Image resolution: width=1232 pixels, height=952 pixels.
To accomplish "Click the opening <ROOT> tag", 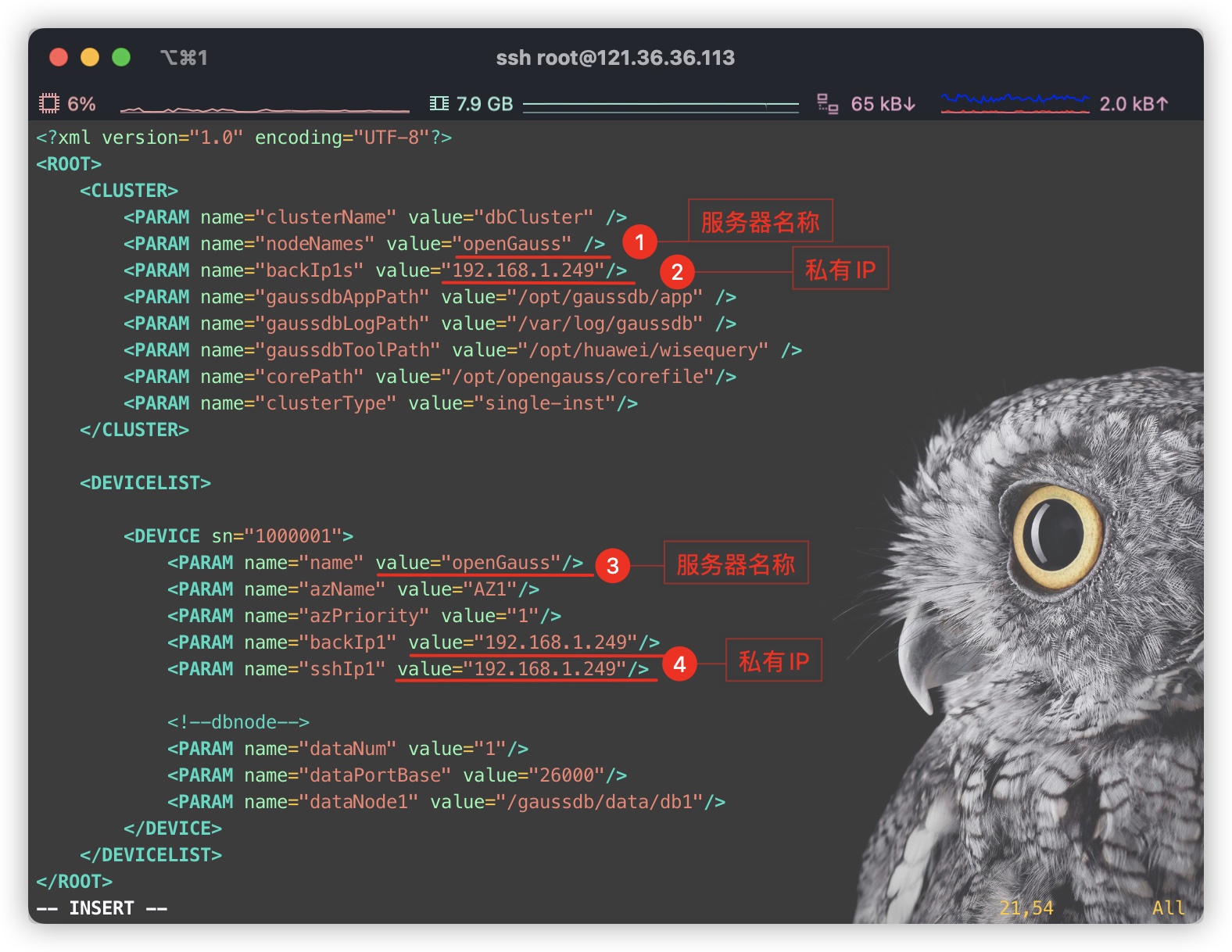I will [69, 164].
